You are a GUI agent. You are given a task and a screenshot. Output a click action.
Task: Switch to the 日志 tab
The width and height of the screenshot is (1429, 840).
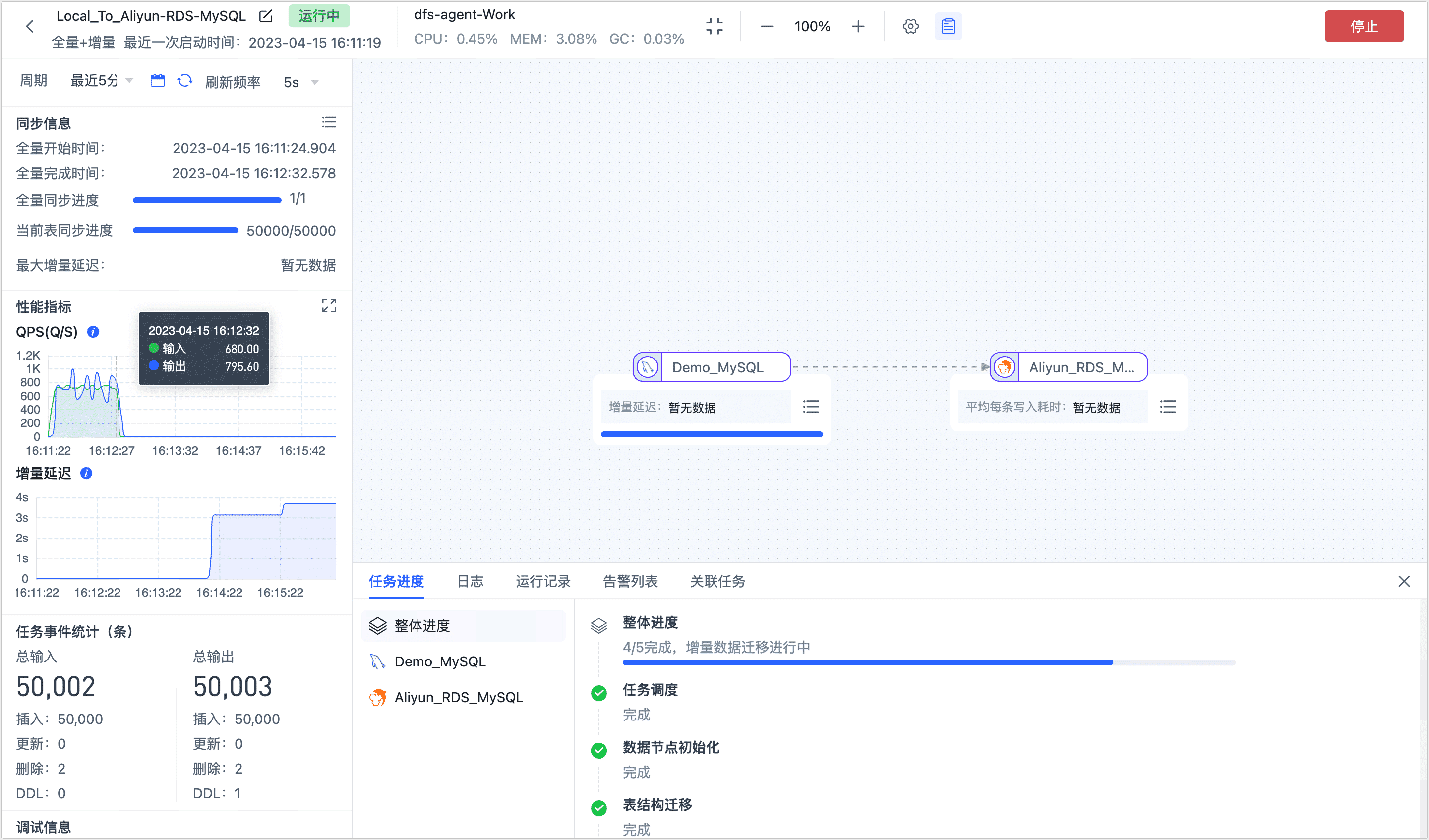click(x=470, y=581)
